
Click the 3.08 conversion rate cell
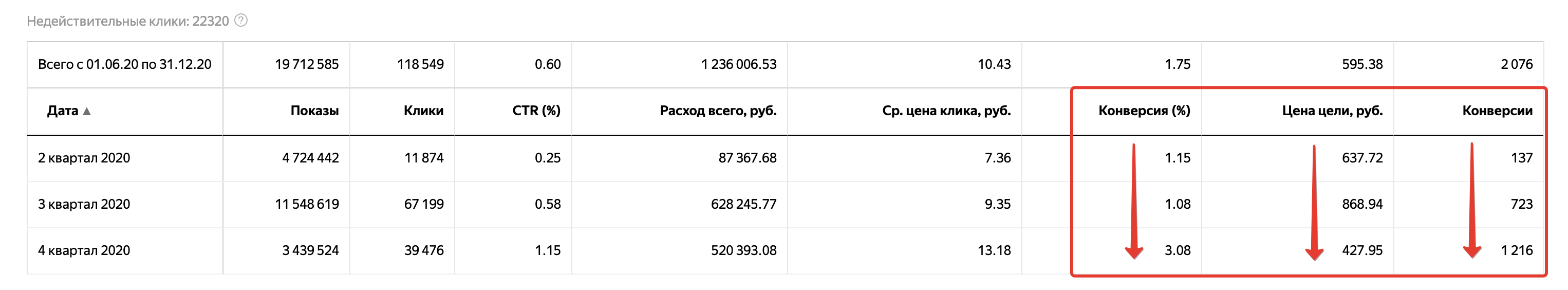pyautogui.click(x=1177, y=250)
